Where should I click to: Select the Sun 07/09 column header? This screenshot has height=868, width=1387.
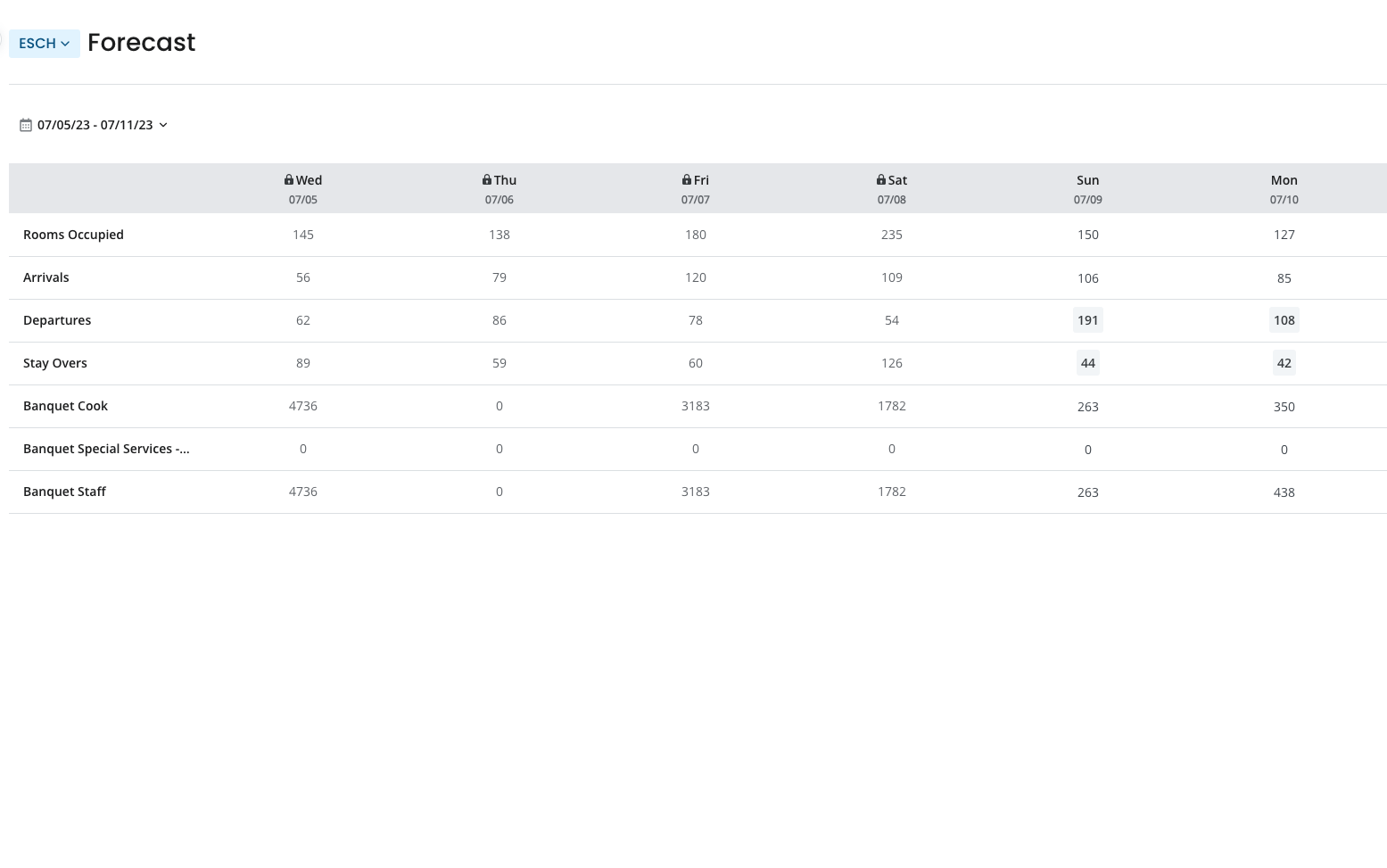[1087, 188]
